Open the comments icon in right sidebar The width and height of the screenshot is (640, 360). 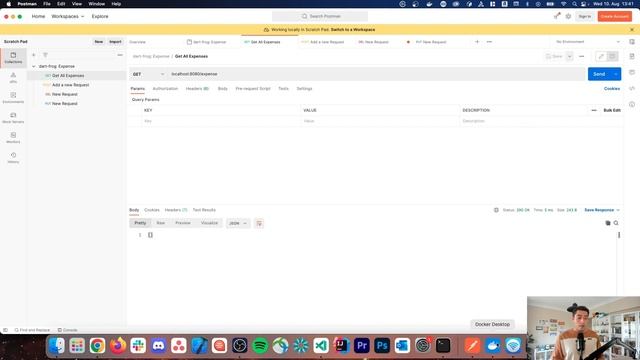tap(632, 72)
